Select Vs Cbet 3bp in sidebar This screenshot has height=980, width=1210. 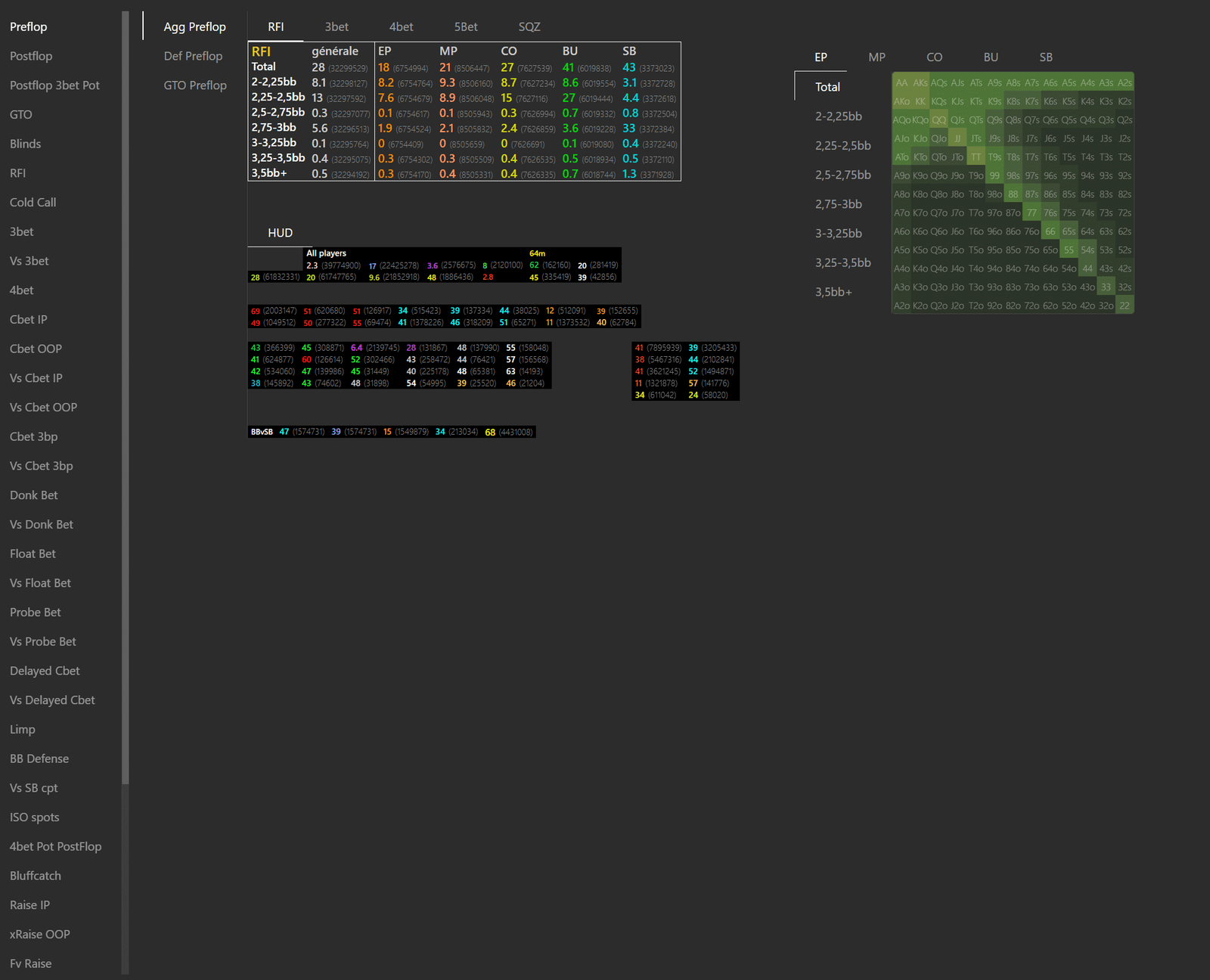point(42,467)
